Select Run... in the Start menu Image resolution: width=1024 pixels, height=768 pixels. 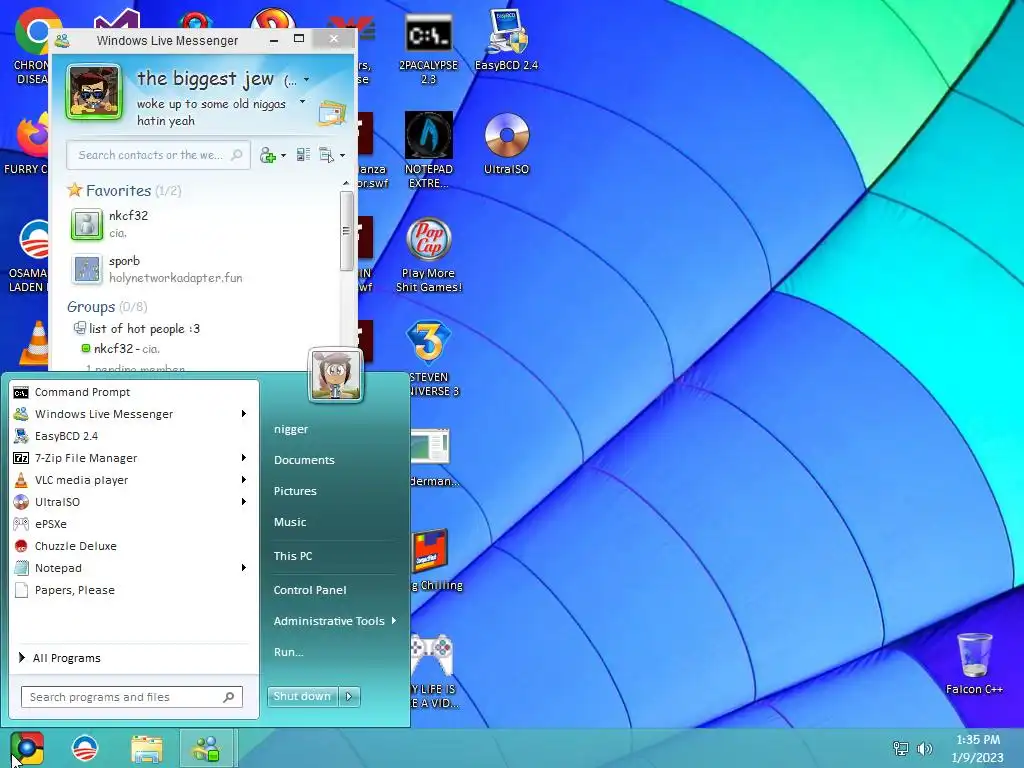point(289,652)
